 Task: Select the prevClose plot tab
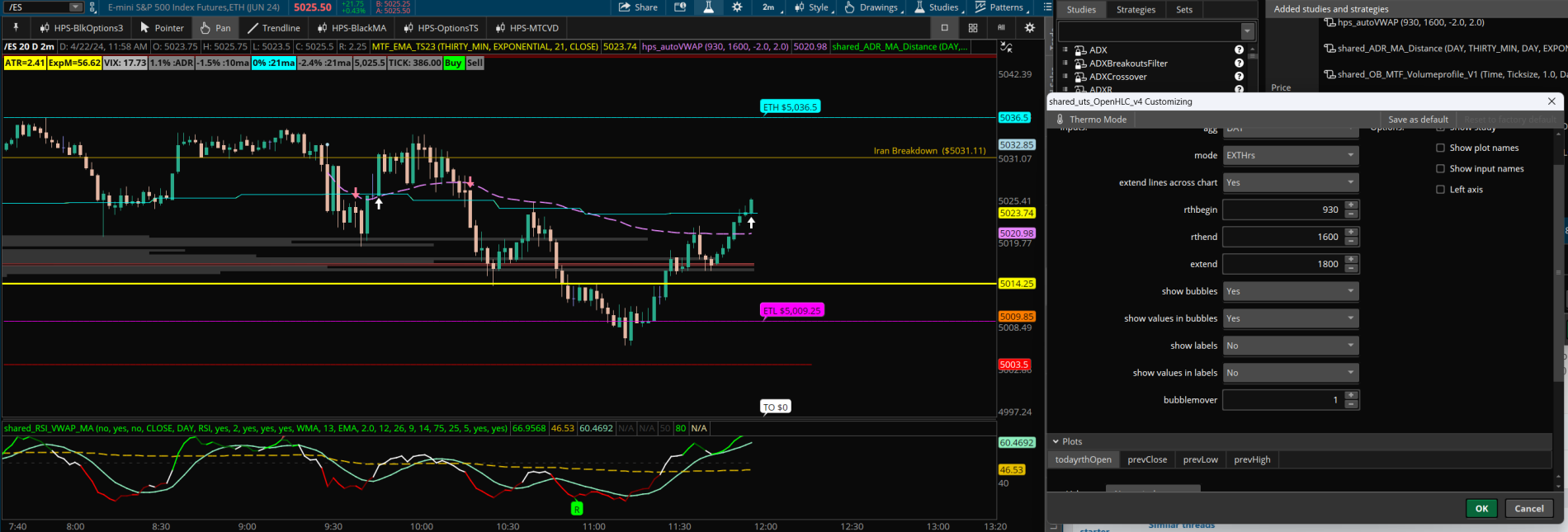[x=1147, y=460]
